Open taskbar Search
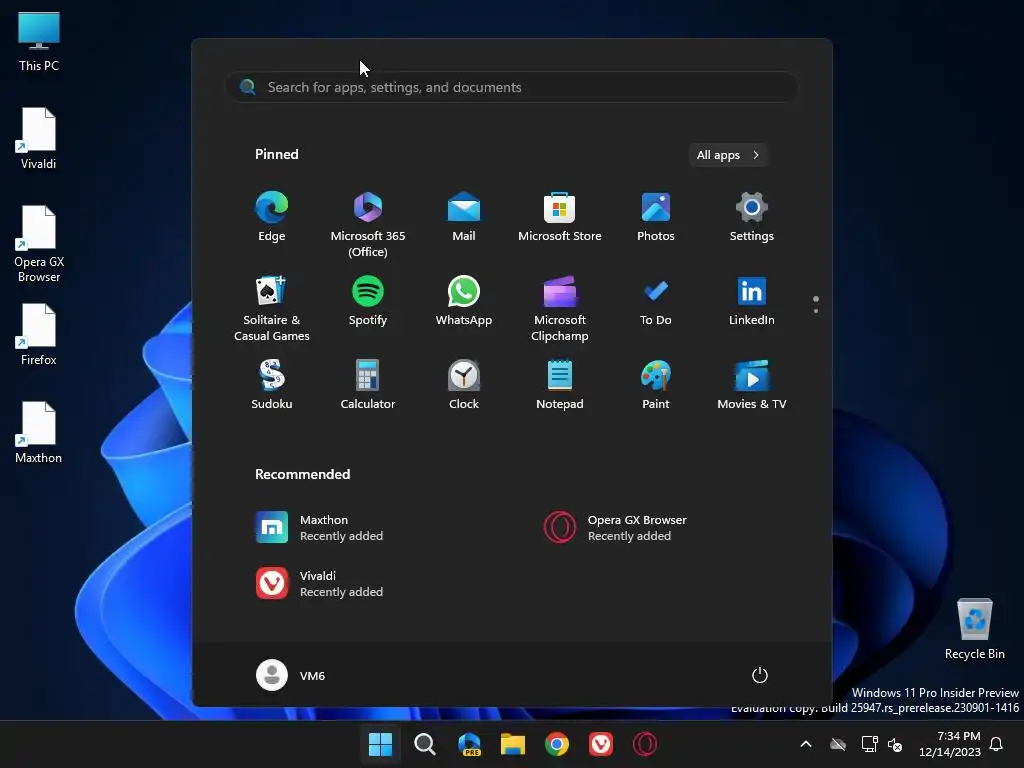1024x768 pixels. pyautogui.click(x=424, y=744)
